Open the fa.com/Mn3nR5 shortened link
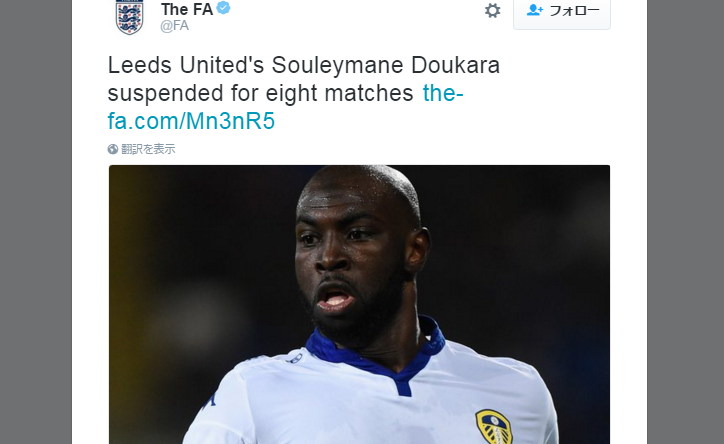 [191, 121]
